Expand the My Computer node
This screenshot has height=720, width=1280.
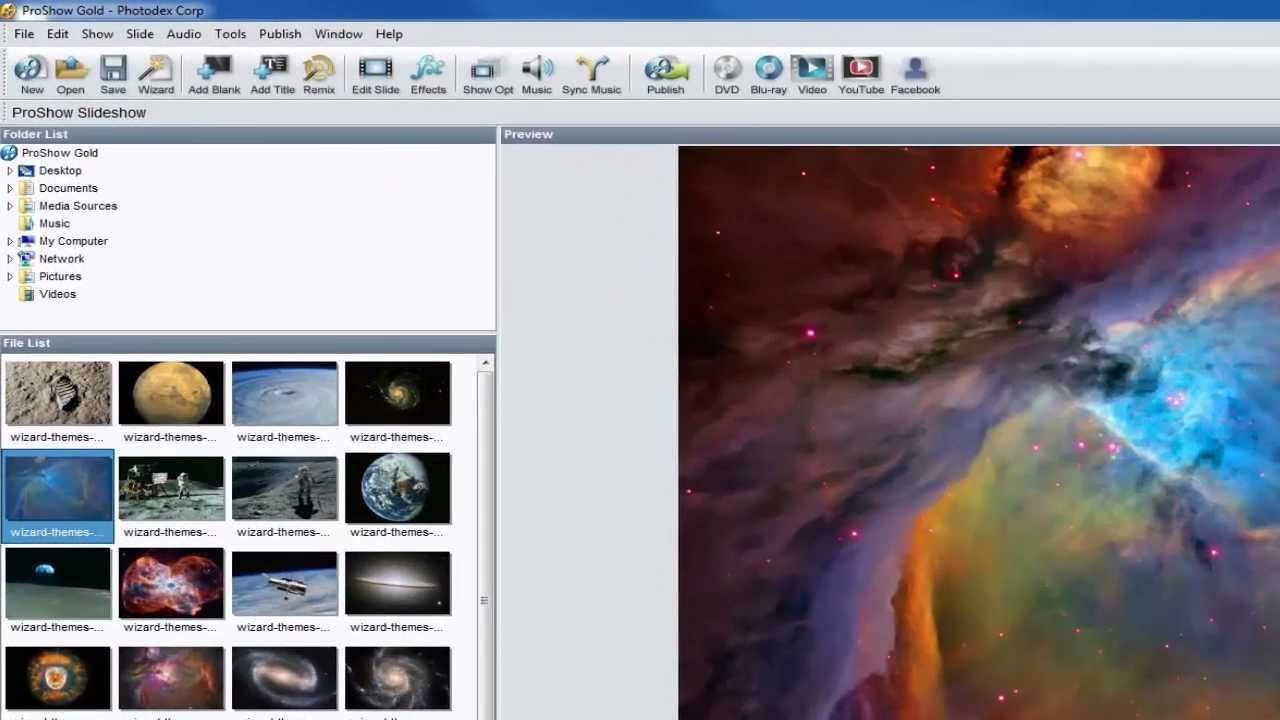pyautogui.click(x=10, y=241)
